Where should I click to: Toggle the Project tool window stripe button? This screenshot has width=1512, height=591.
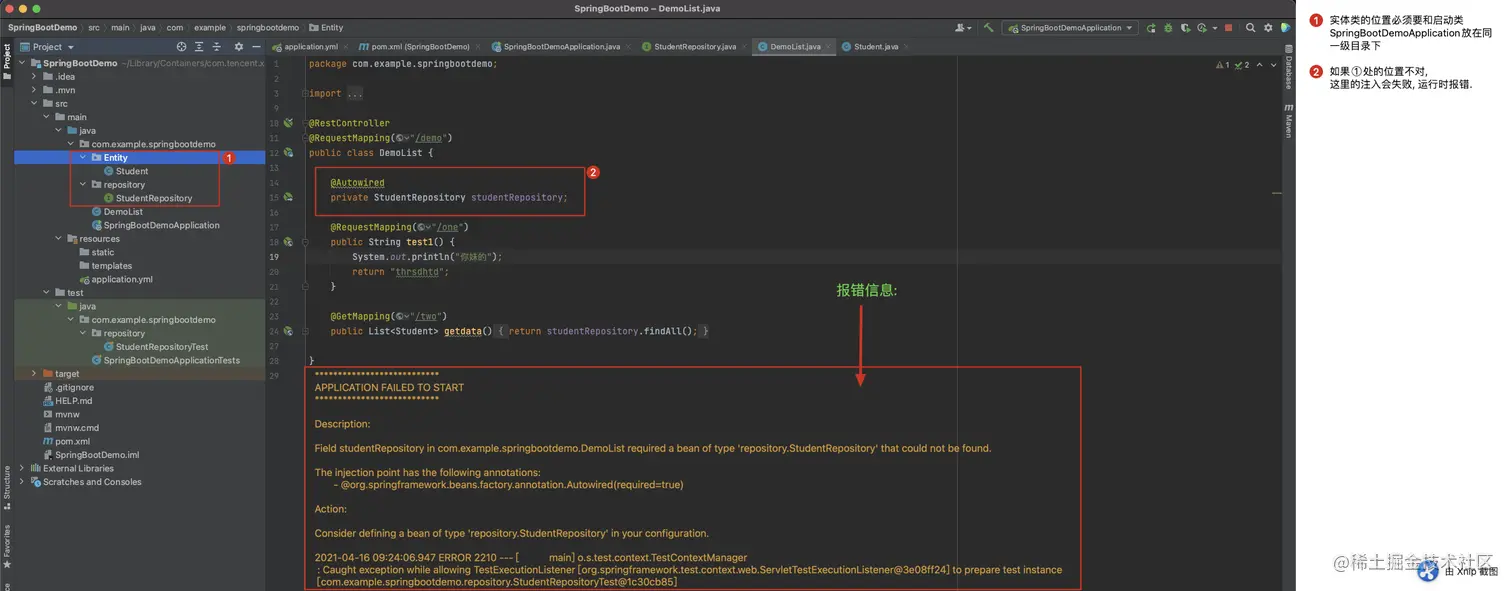7,61
